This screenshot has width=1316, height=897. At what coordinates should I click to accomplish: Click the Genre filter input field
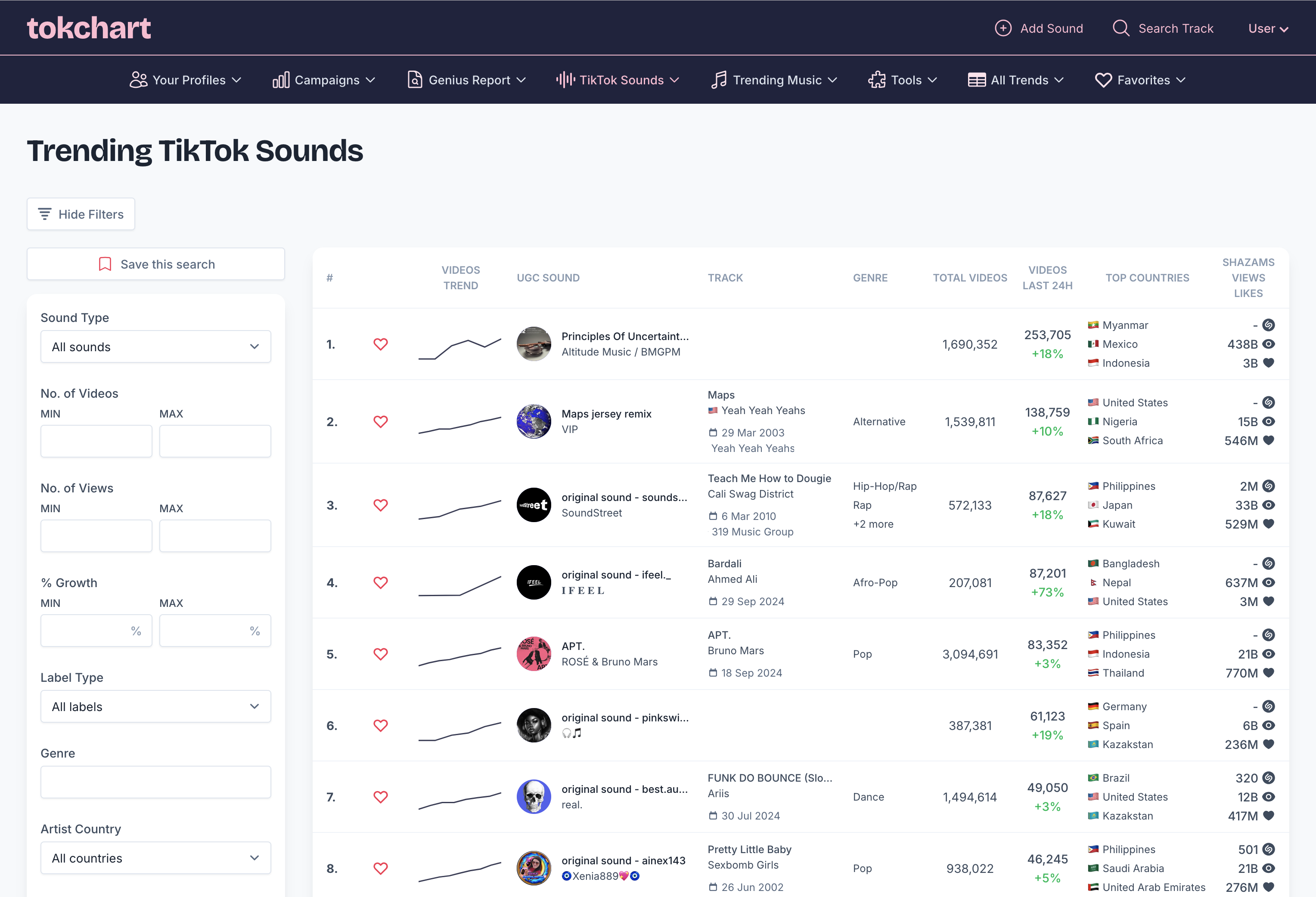(156, 782)
